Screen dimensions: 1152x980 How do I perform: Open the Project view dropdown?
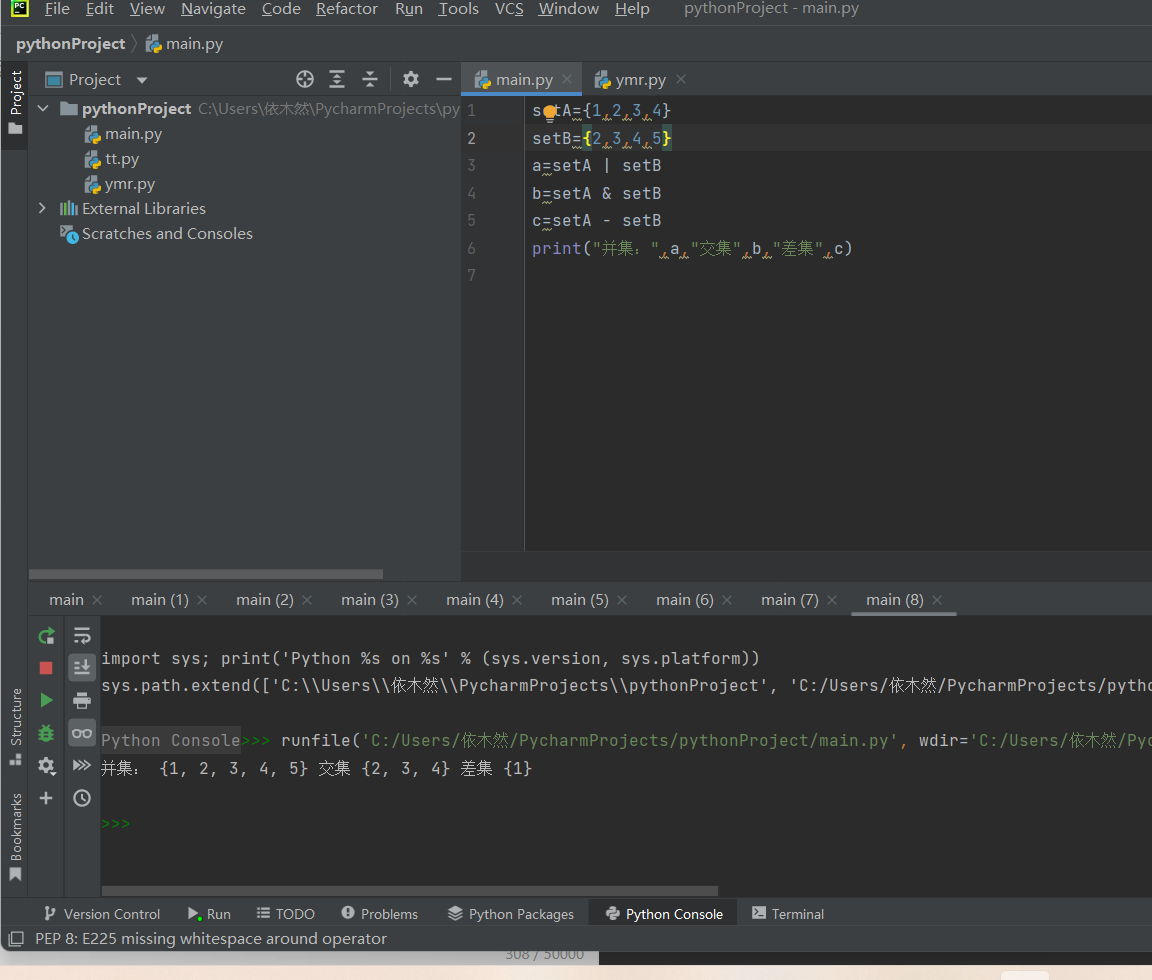(x=142, y=80)
